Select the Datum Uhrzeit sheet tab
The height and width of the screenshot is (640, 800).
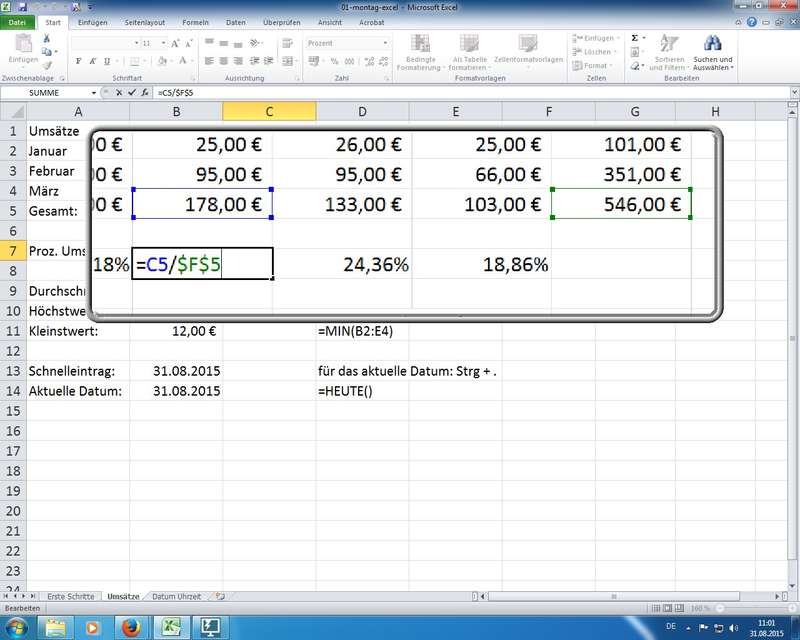point(176,597)
